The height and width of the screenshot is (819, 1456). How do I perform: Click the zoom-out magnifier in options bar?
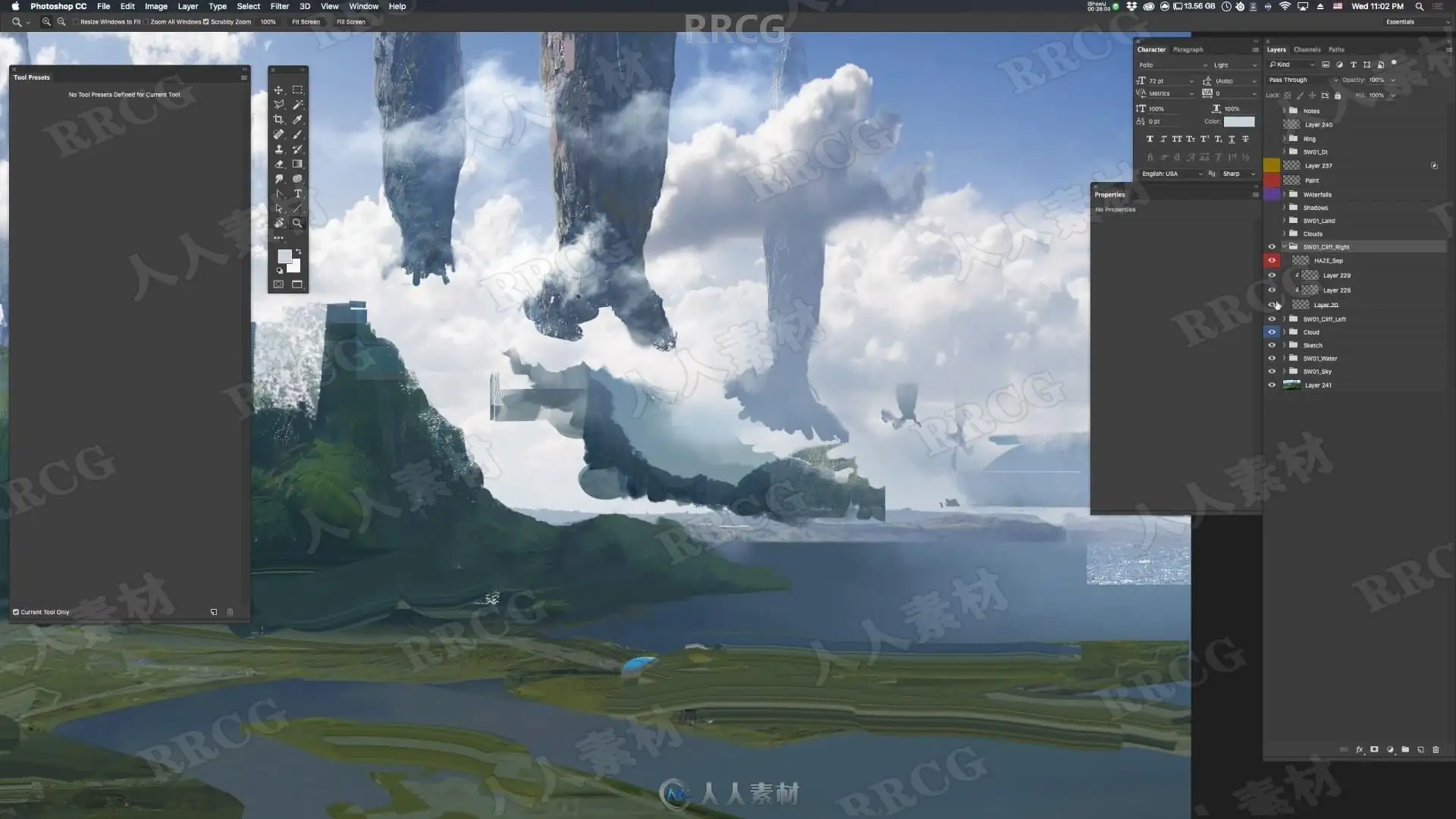(61, 21)
